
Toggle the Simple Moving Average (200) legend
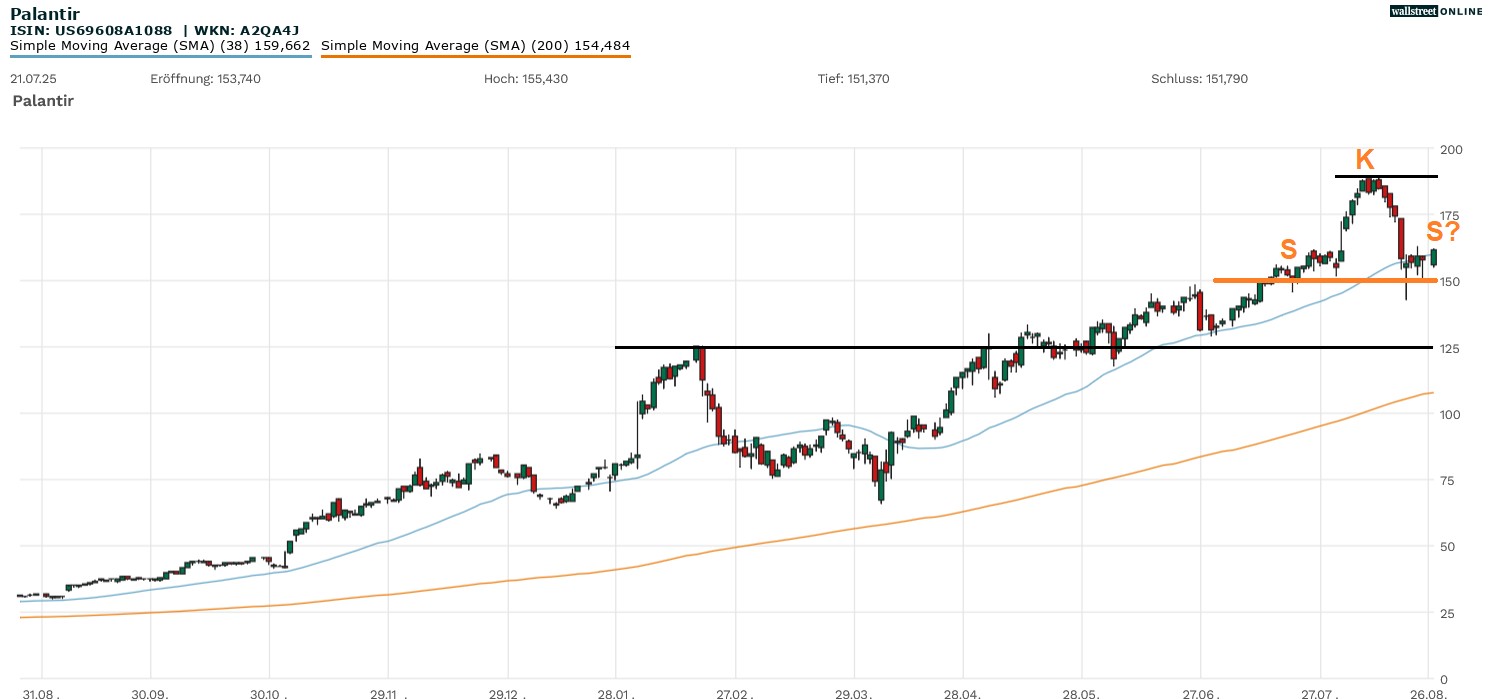coord(475,45)
